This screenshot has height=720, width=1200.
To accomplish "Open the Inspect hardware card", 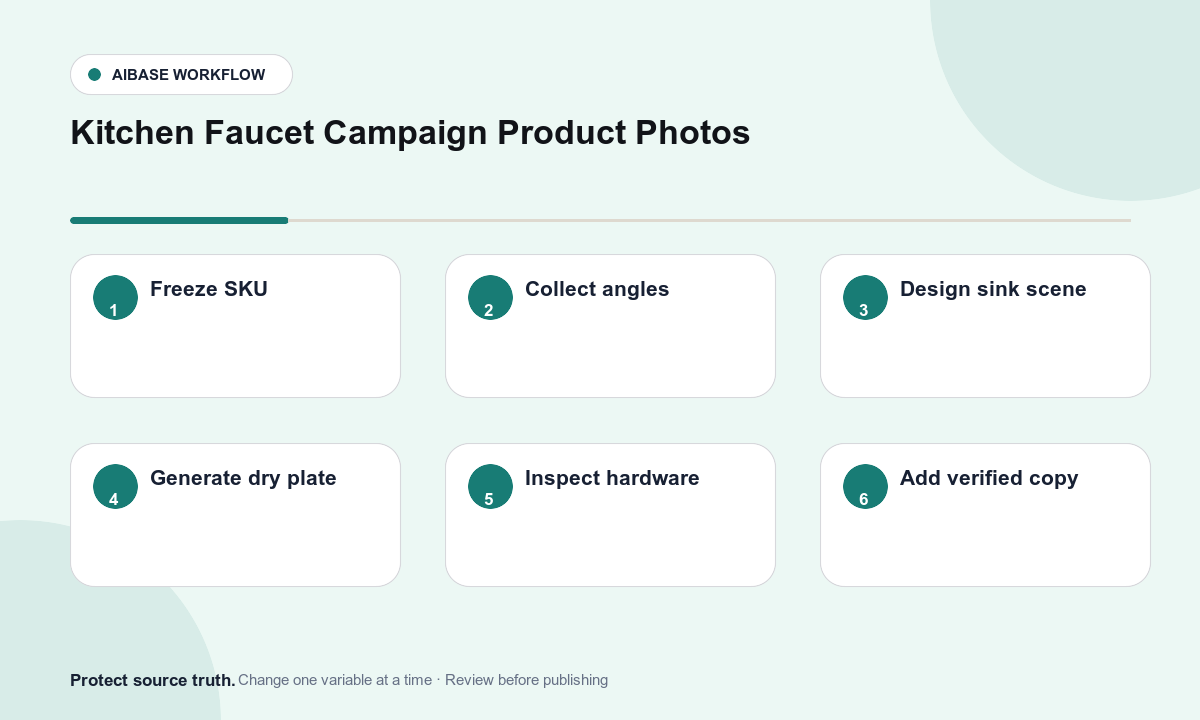I will tap(610, 515).
